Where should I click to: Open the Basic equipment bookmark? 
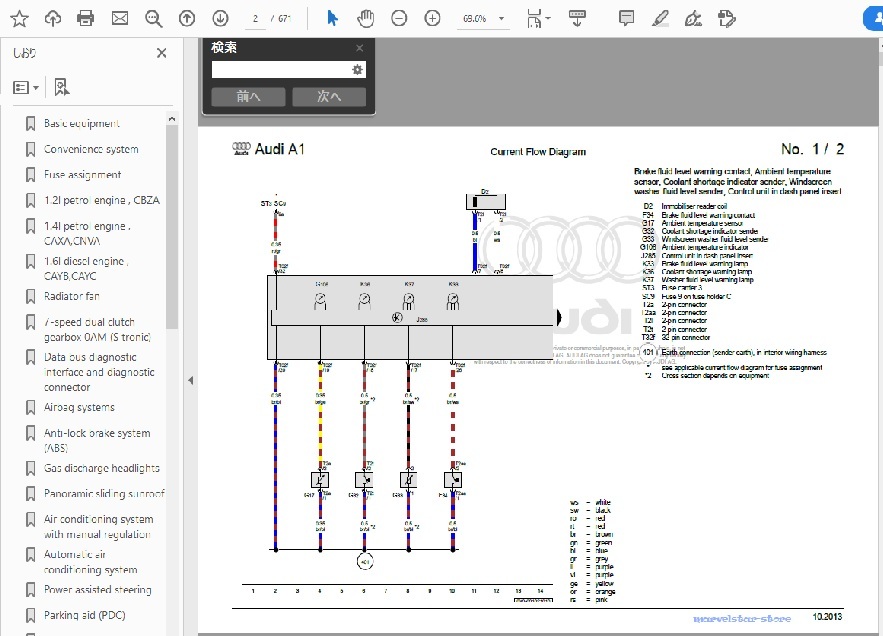(x=82, y=123)
